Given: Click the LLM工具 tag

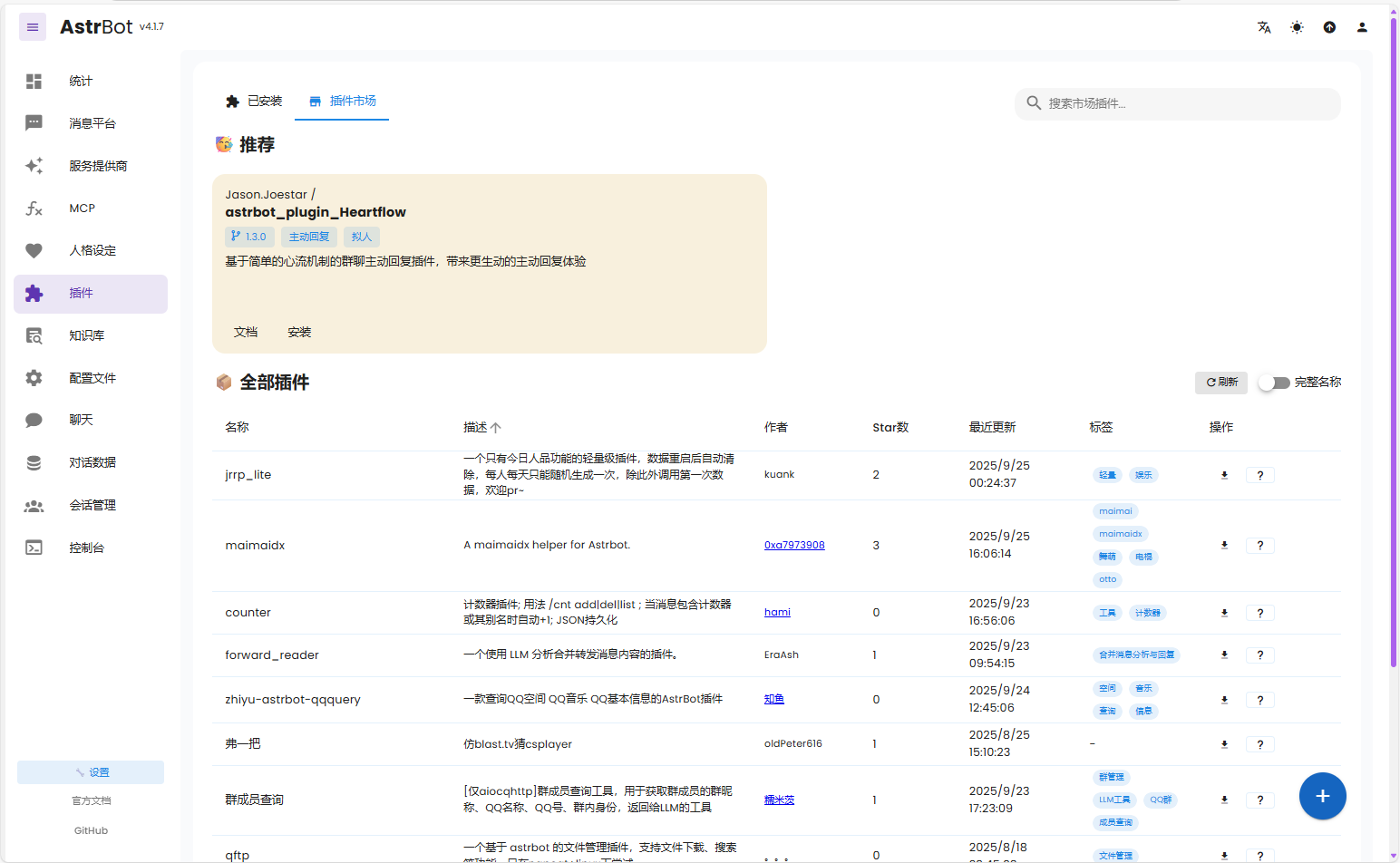Looking at the screenshot, I should 1114,800.
